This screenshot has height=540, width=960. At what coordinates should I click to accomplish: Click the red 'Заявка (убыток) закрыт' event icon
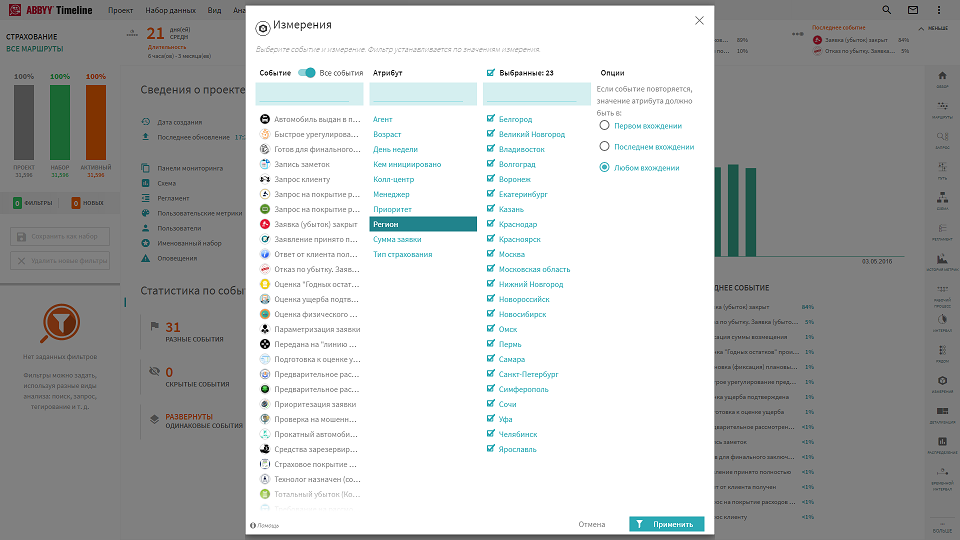coord(264,224)
